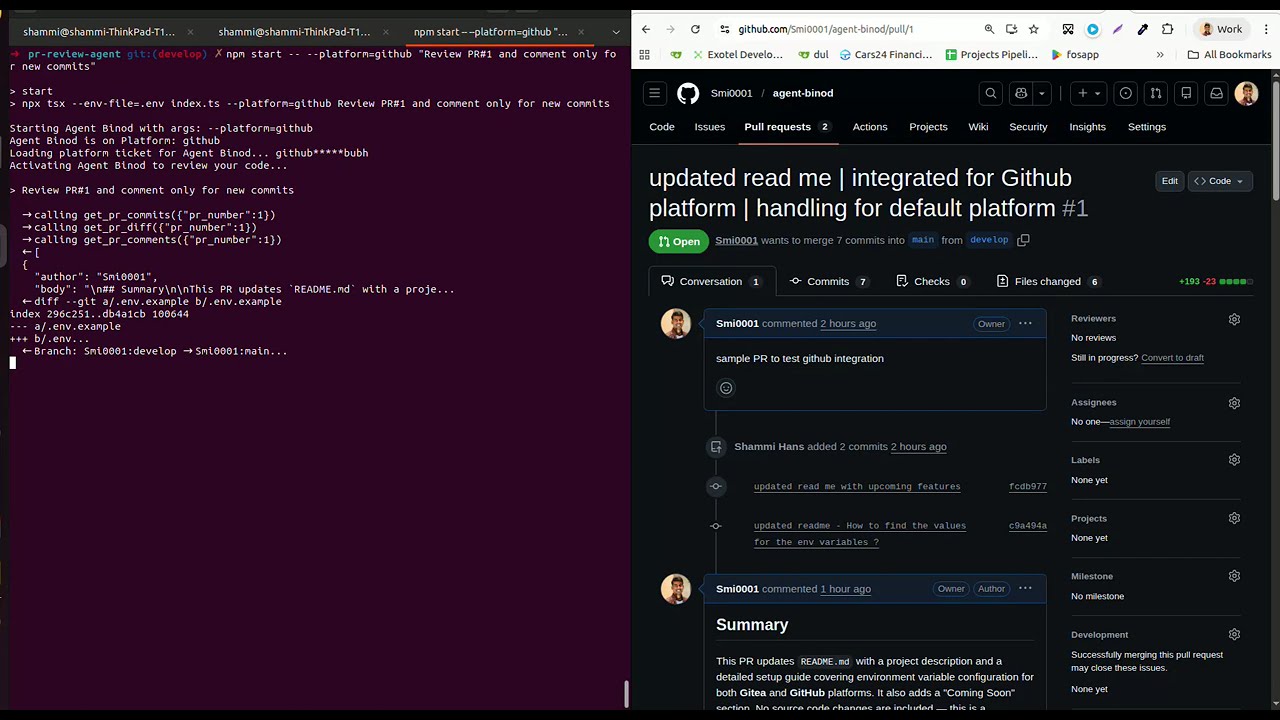Install app icon in address bar
Viewport: 1280px width, 720px height.
(1012, 29)
